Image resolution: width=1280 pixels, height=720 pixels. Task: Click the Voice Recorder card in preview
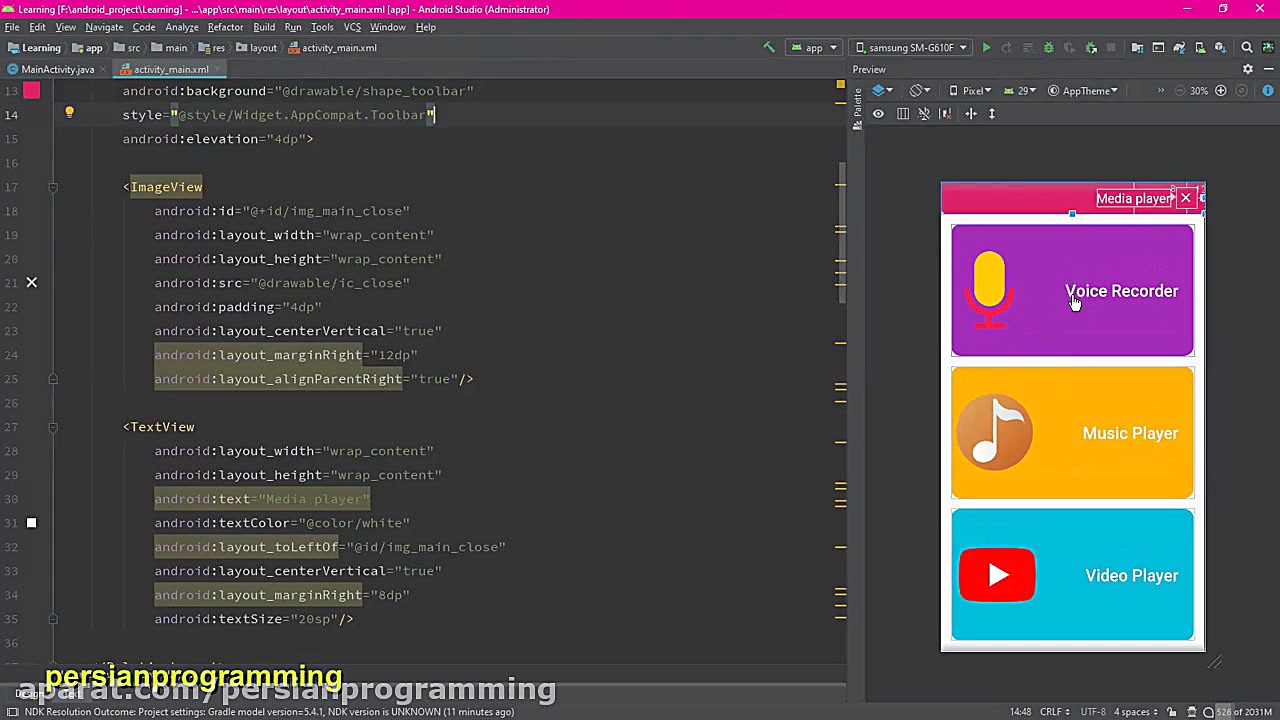[x=1072, y=290]
